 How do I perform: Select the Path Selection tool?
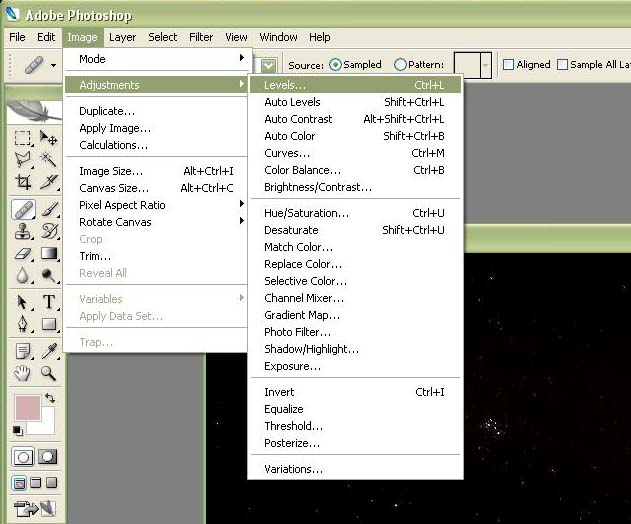pyautogui.click(x=23, y=302)
